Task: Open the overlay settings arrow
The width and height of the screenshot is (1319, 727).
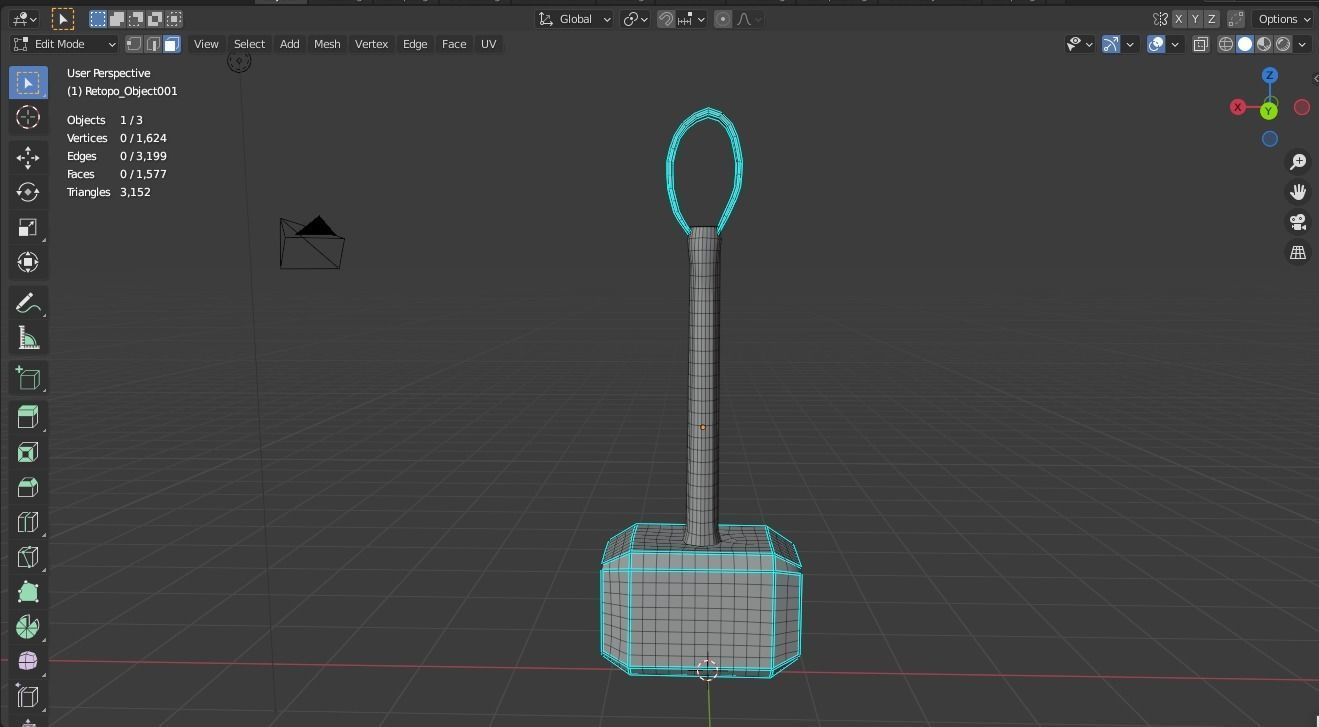Action: click(1175, 44)
